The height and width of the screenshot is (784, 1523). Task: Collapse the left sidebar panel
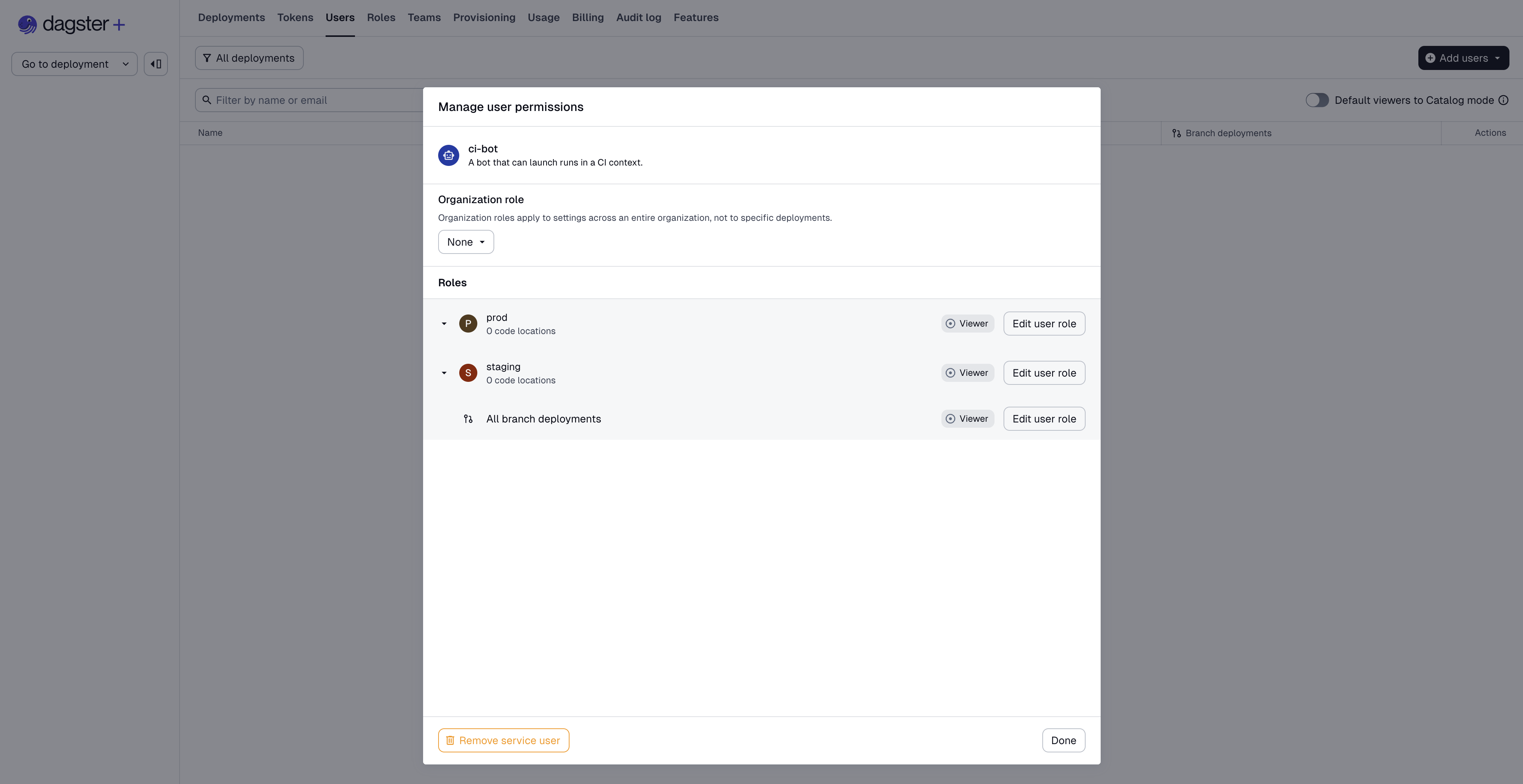pyautogui.click(x=155, y=63)
